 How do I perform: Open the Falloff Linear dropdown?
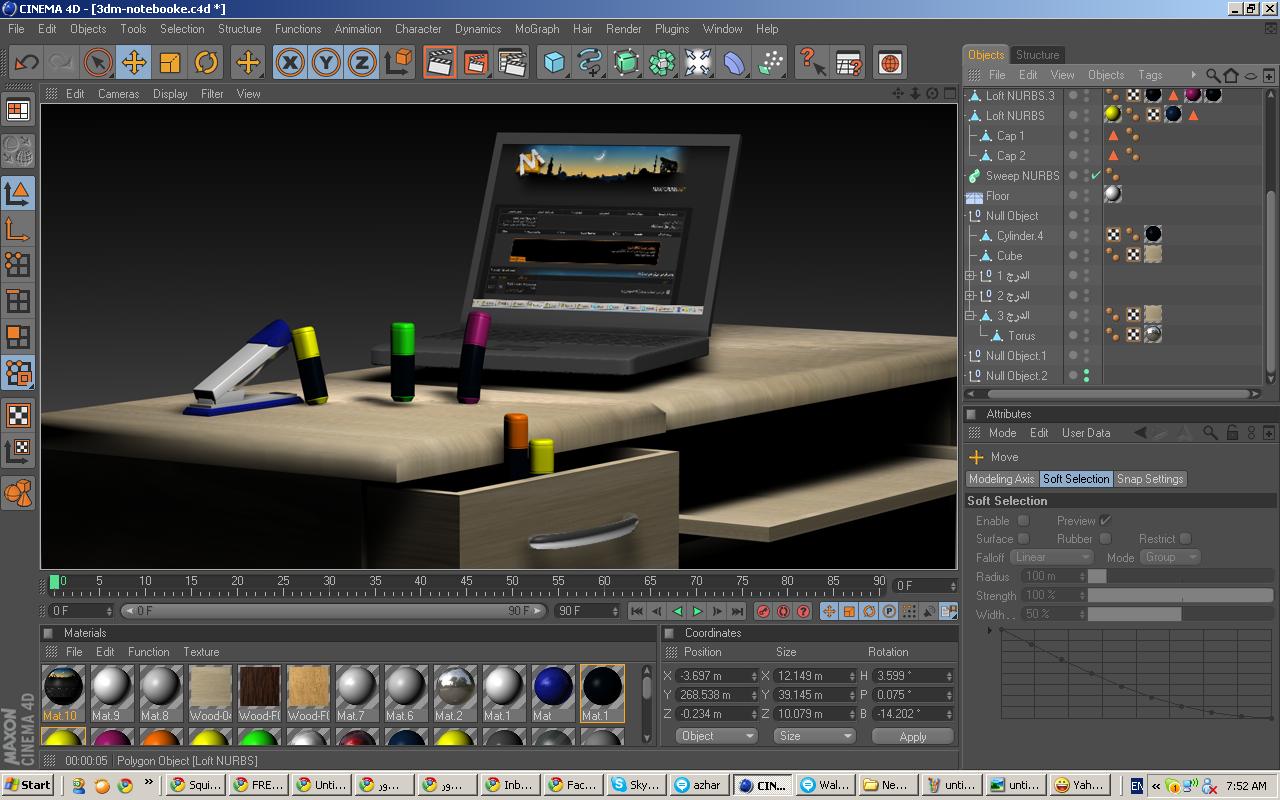1051,557
